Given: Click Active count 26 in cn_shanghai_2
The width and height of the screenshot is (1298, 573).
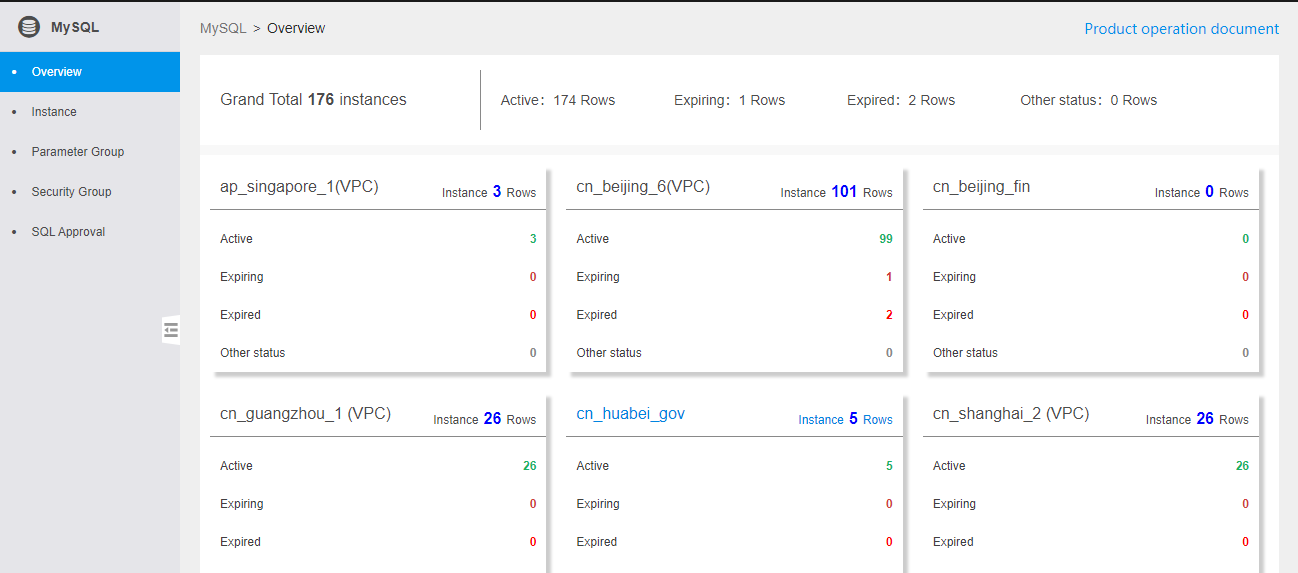Looking at the screenshot, I should (1242, 466).
